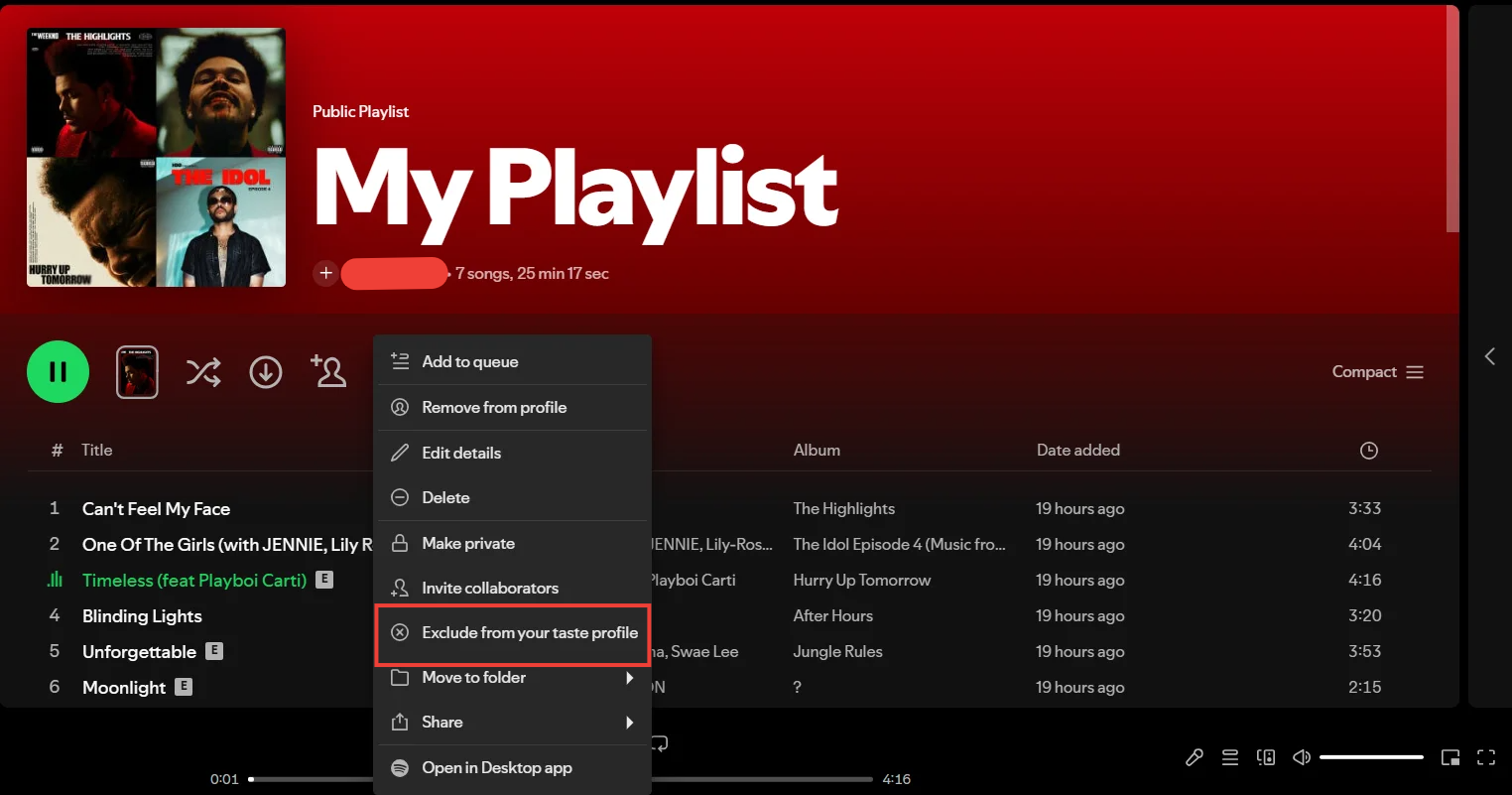
Task: Enter full screen with the fullscreen icon
Action: tap(1486, 757)
